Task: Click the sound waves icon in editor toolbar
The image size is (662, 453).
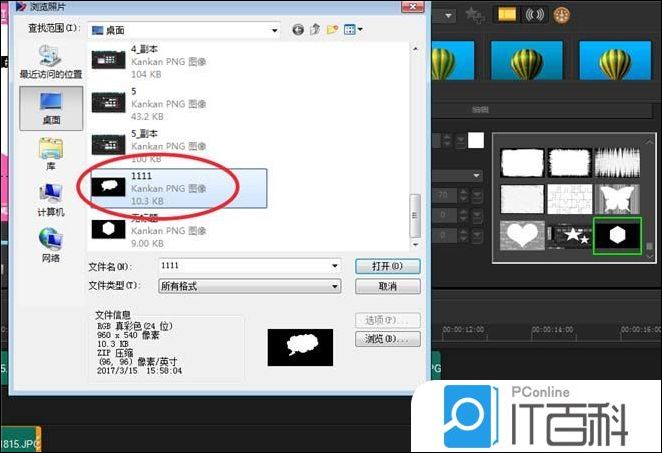Action: 534,15
